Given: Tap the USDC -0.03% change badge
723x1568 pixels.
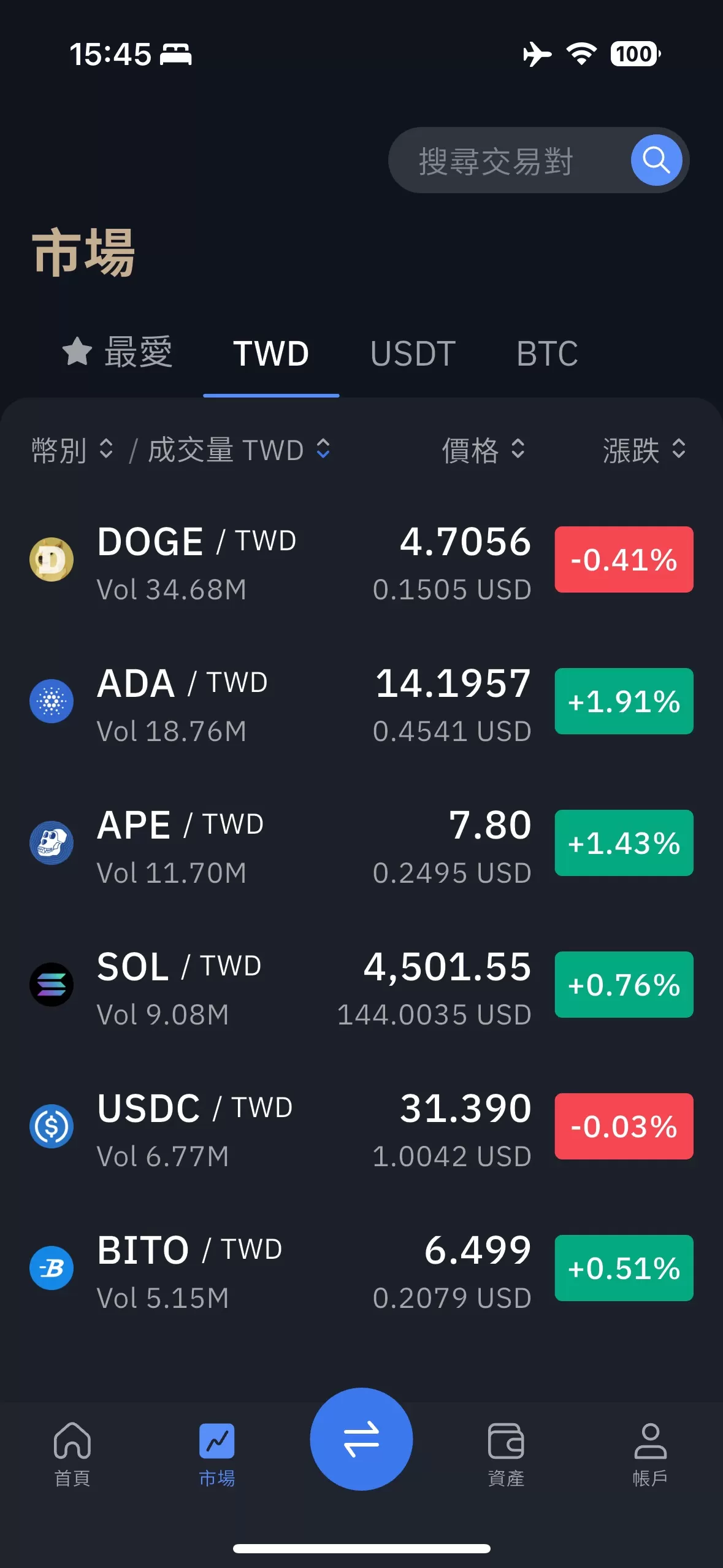Looking at the screenshot, I should pos(624,1126).
